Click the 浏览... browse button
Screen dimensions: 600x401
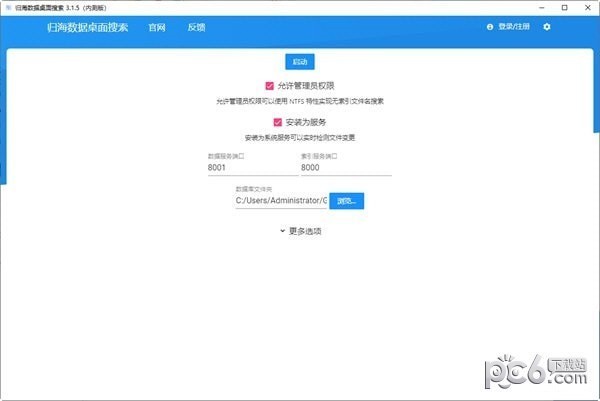(347, 200)
